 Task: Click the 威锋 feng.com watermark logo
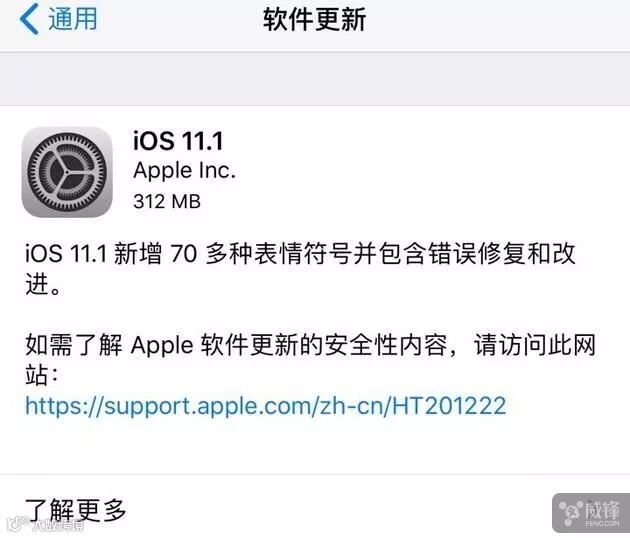[591, 513]
